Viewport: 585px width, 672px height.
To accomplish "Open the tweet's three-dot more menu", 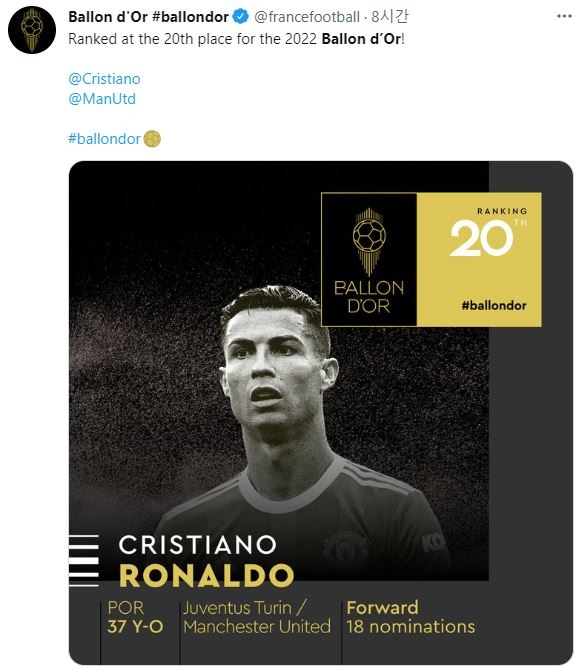I will tap(564, 16).
